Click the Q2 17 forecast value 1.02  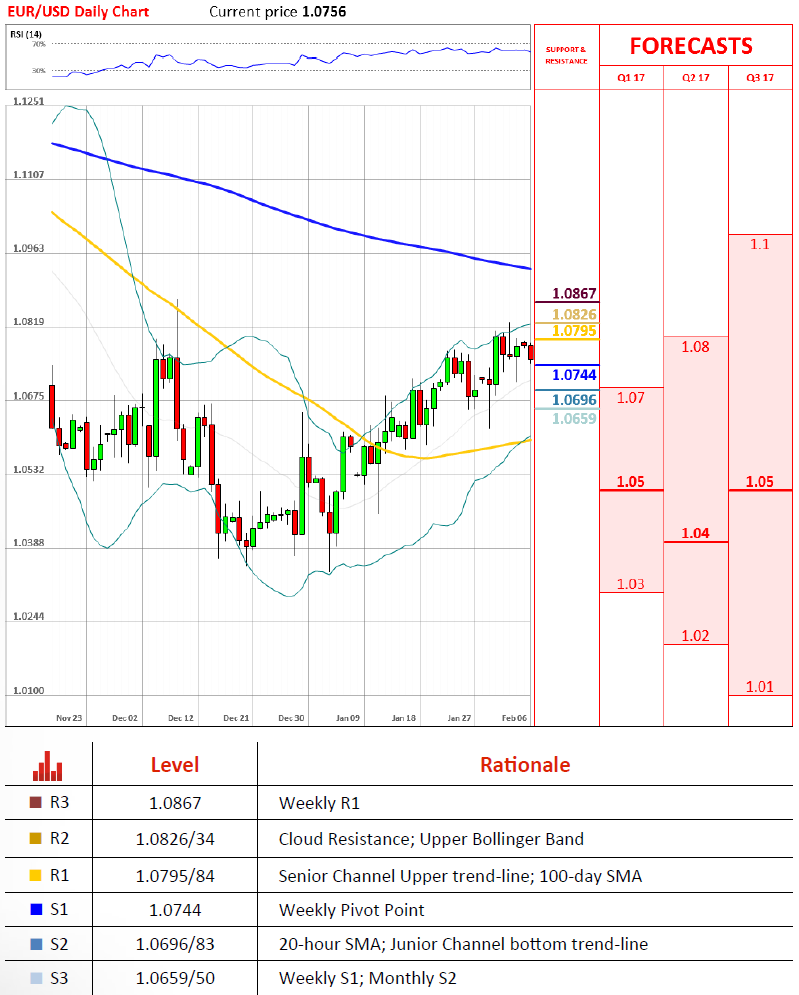pos(696,636)
